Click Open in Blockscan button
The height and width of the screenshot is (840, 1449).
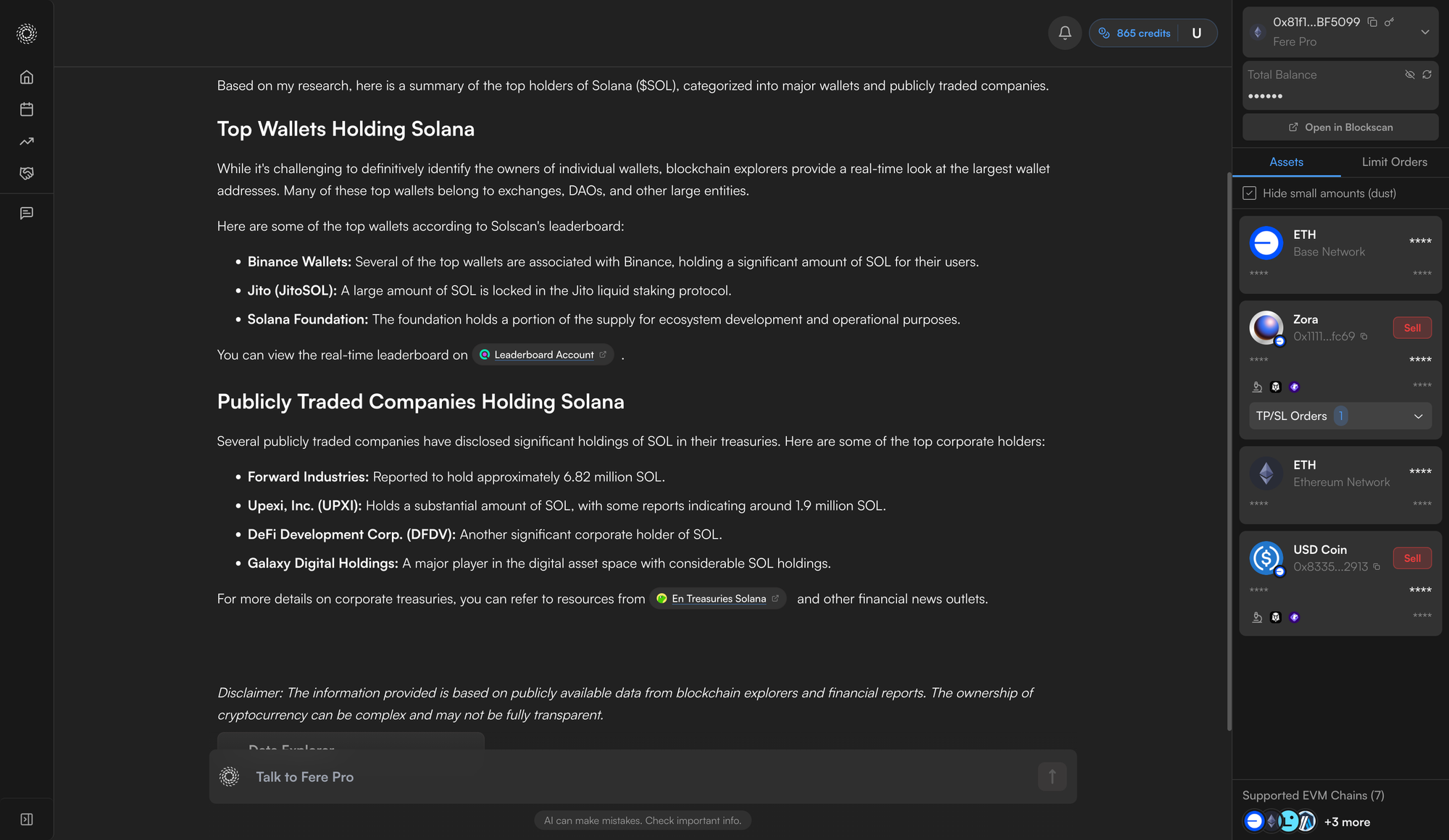click(1340, 127)
